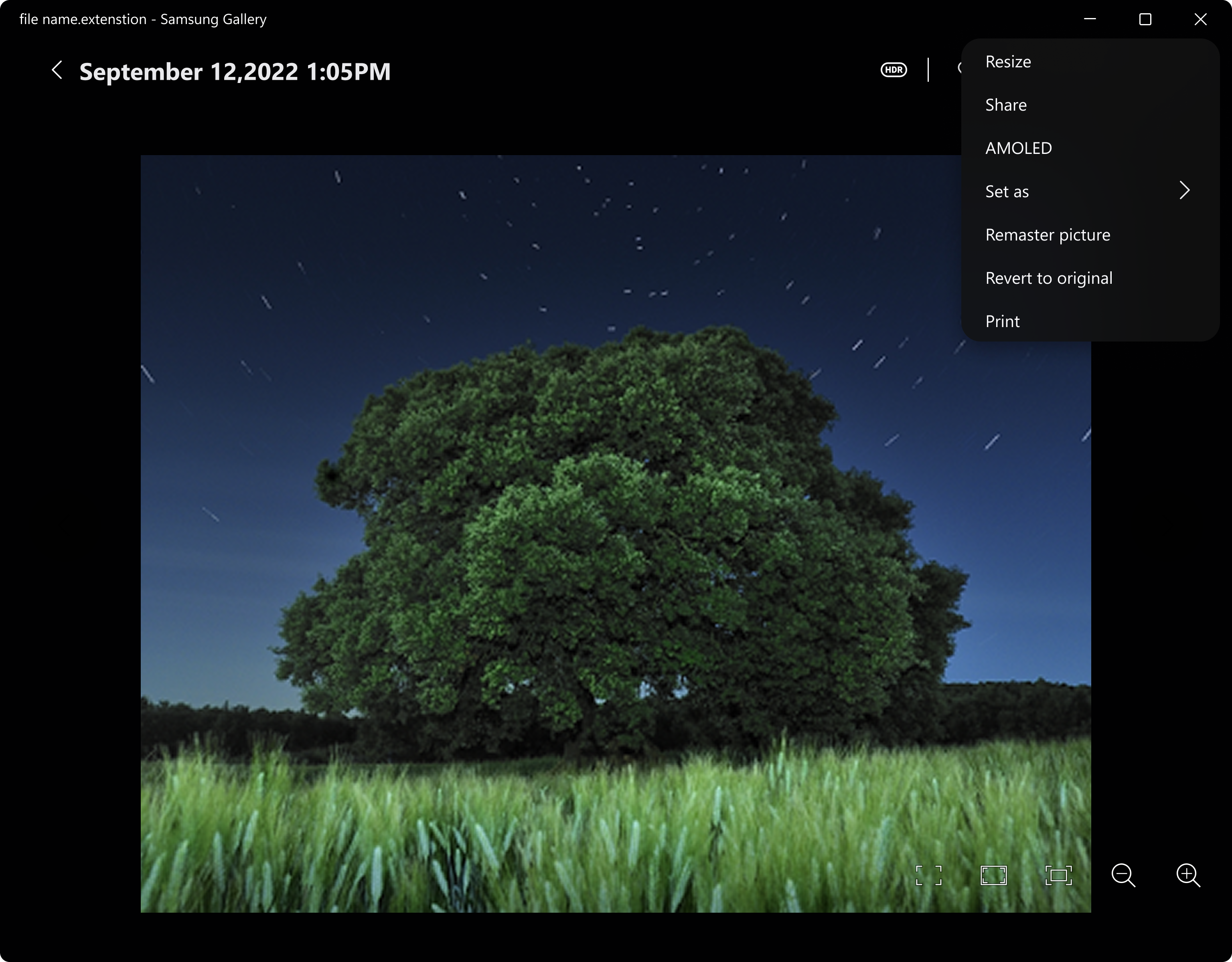The image size is (1232, 962).
Task: Expand the Set as submenu
Action: (x=1185, y=190)
